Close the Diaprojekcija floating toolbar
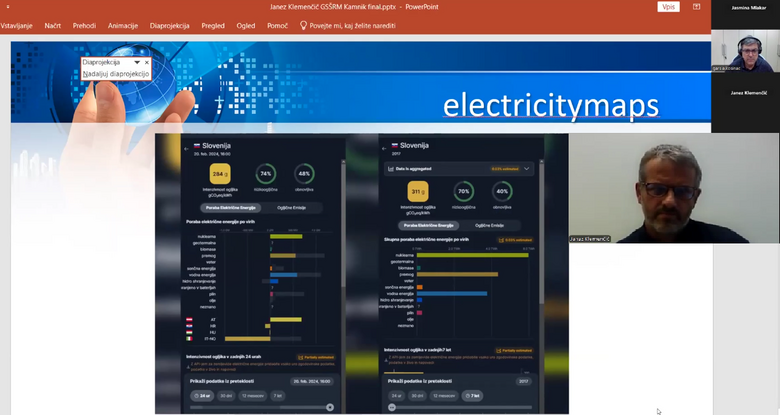 click(147, 62)
